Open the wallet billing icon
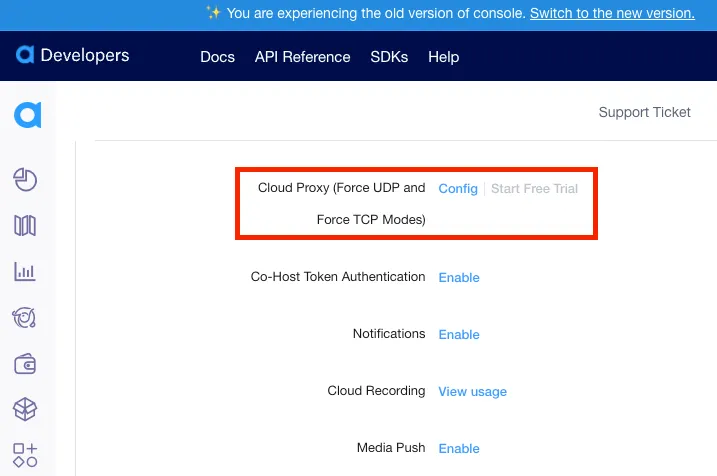Image resolution: width=717 pixels, height=476 pixels. (25, 364)
